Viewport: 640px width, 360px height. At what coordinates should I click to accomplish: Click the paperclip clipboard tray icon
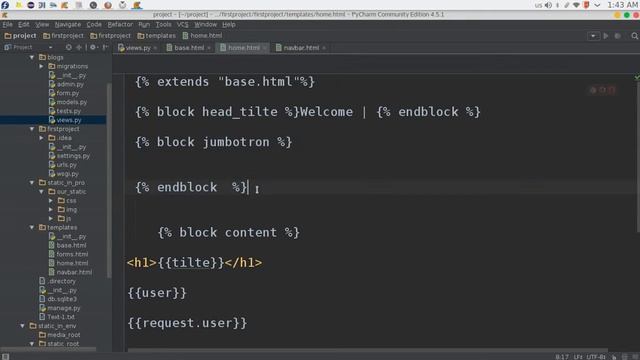point(567,5)
